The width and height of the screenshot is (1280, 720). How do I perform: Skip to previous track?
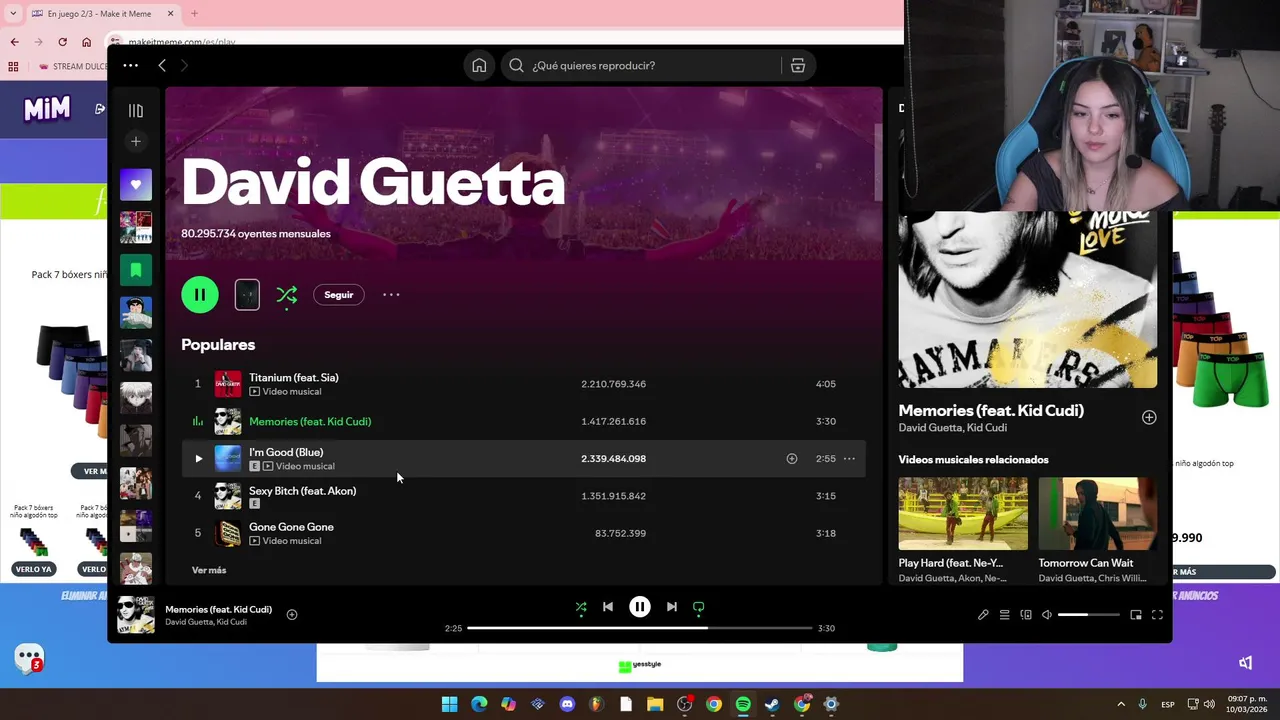point(608,607)
